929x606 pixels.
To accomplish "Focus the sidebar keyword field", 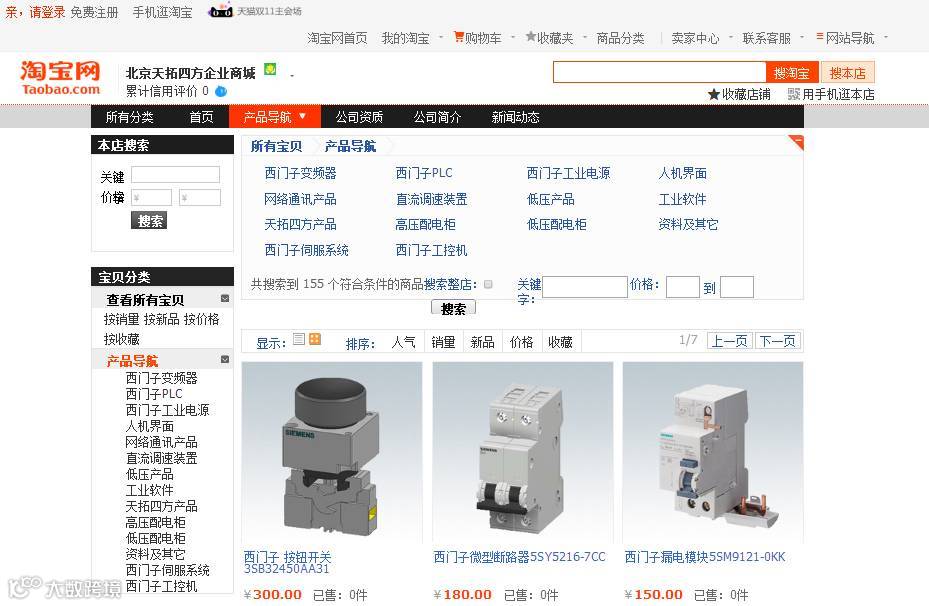I will pos(175,175).
